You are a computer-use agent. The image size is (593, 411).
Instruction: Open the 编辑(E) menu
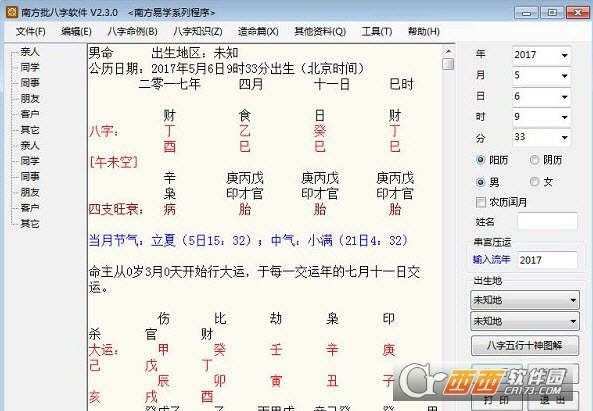76,31
